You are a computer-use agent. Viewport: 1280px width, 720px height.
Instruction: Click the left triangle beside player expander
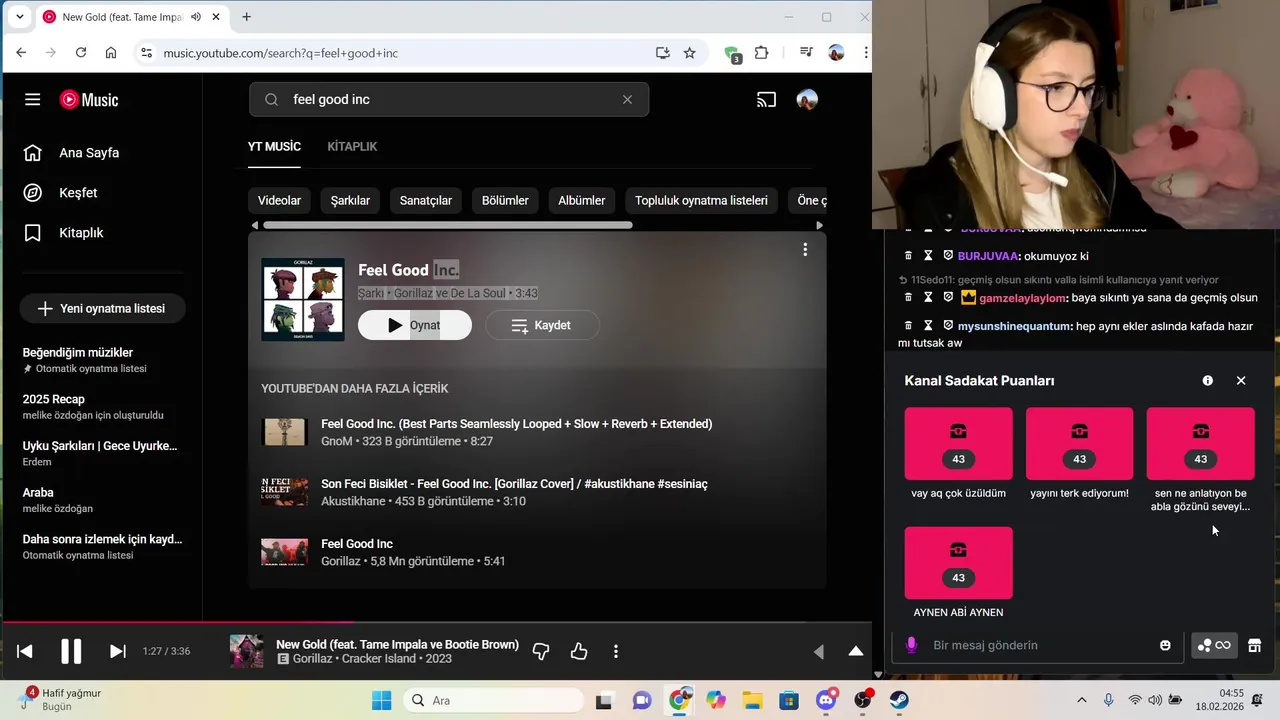click(x=819, y=652)
